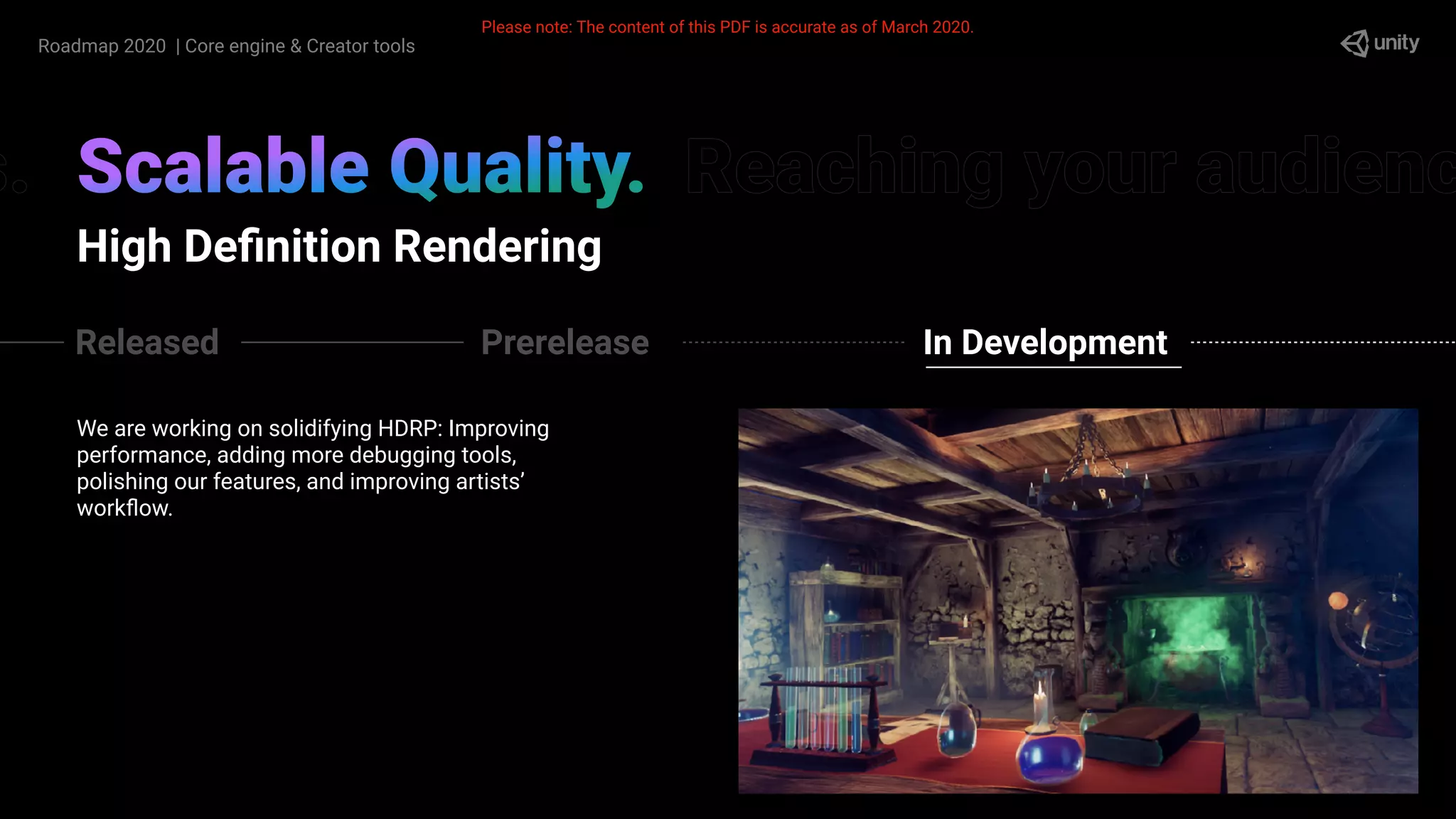This screenshot has width=1456, height=819.
Task: Click the HDRP description paragraph
Action: pyautogui.click(x=313, y=468)
